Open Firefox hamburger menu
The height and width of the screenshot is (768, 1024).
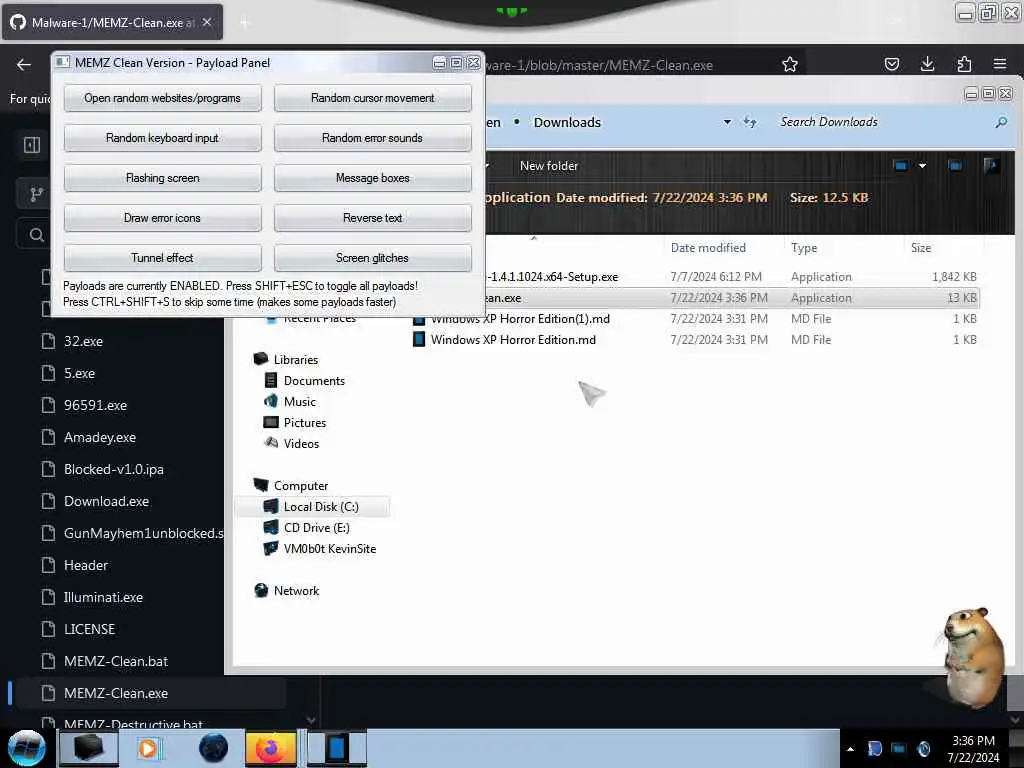[1000, 64]
